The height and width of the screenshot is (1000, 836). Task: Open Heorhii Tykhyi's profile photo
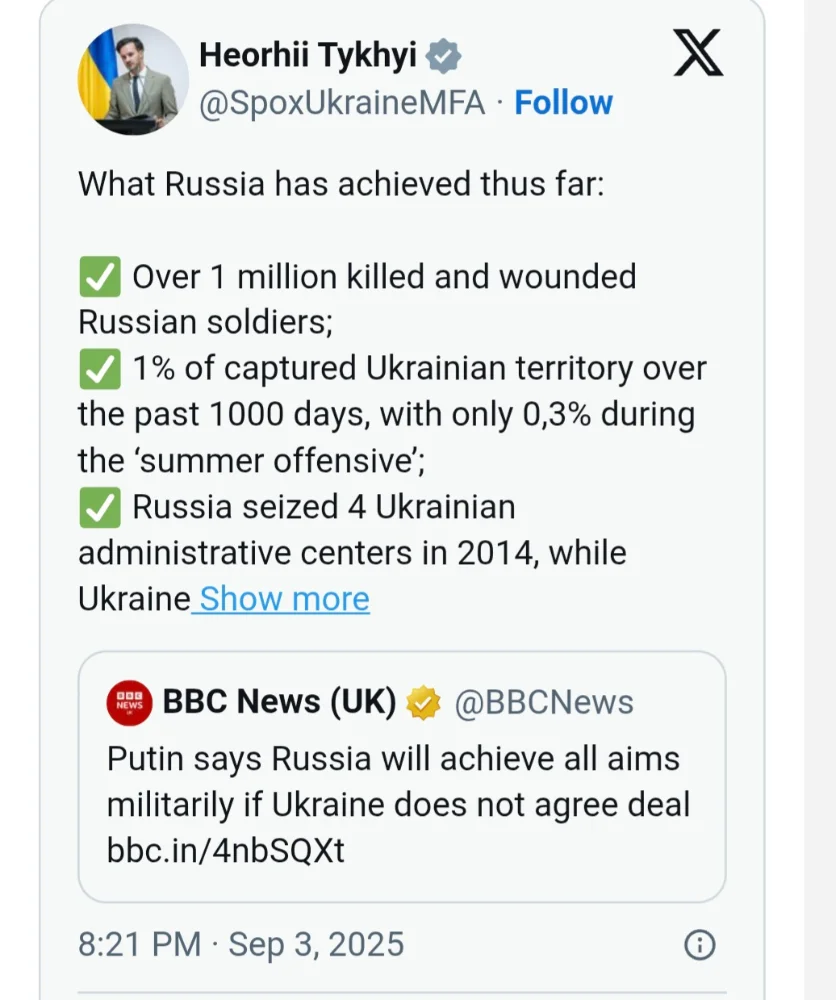click(x=133, y=79)
